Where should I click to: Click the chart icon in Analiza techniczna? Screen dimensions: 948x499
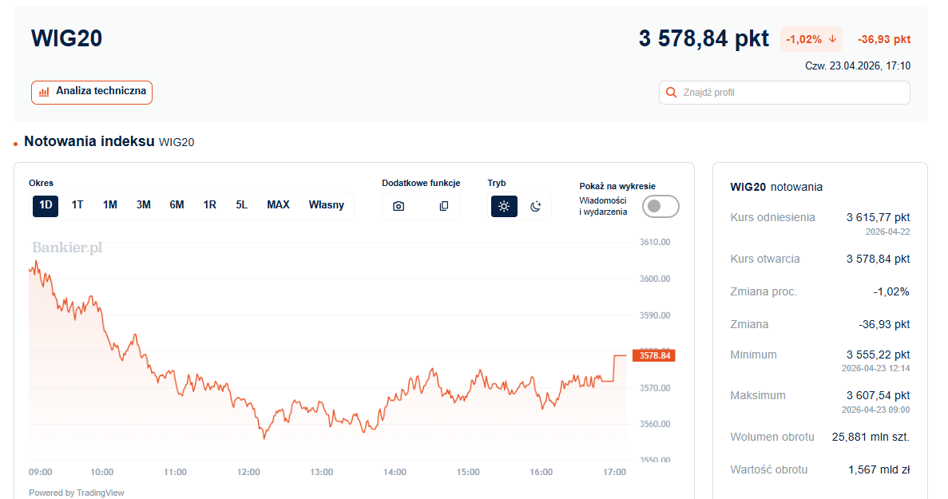click(44, 92)
